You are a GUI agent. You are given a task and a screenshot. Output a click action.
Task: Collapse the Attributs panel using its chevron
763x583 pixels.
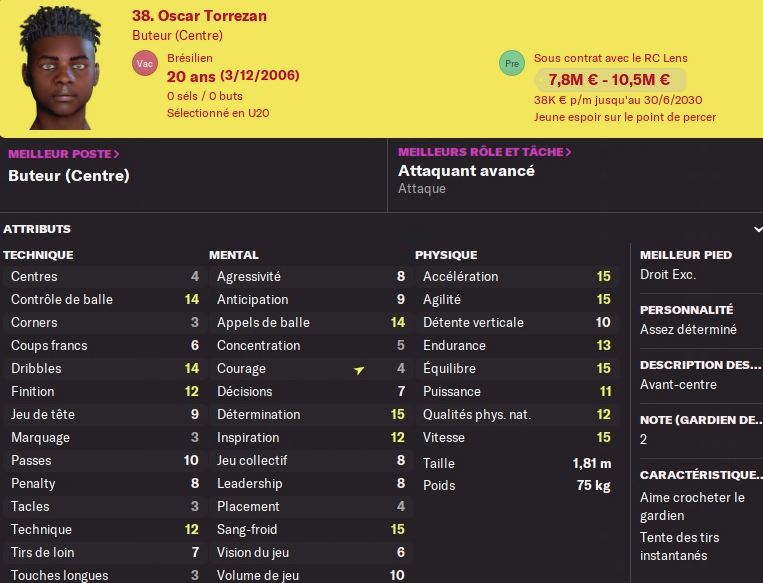[x=757, y=229]
